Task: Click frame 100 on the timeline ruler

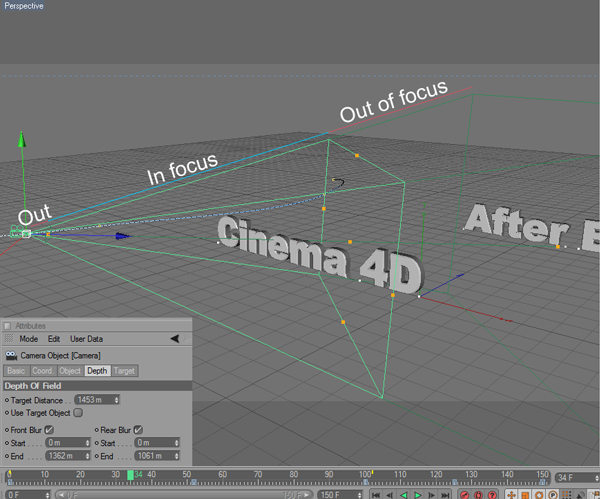Action: 365,475
